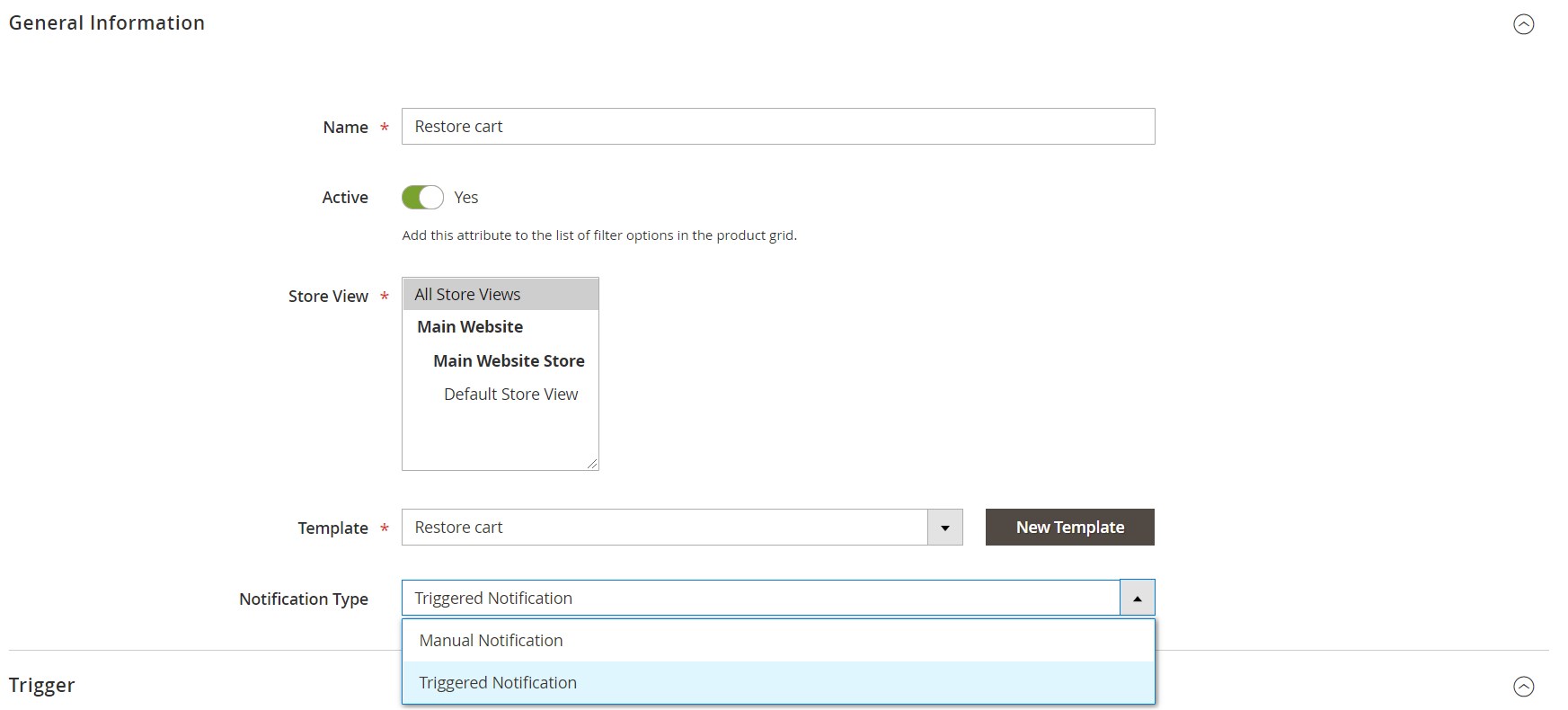Select Main Website Store group
This screenshot has width=1568, height=710.
click(509, 361)
